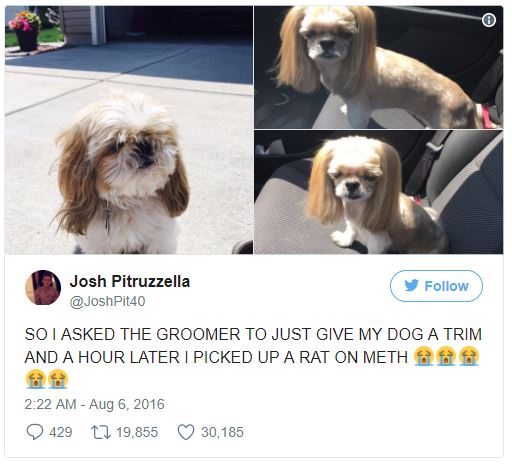
Task: View the 429 replies count
Action: pos(61,432)
